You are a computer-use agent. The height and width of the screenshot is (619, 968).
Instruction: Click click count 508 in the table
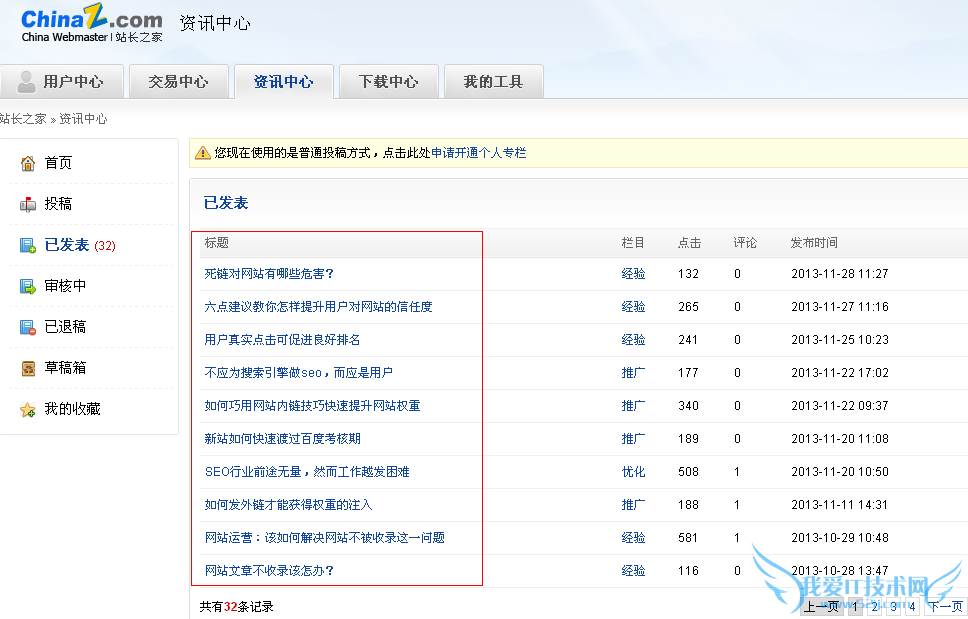tap(688, 472)
